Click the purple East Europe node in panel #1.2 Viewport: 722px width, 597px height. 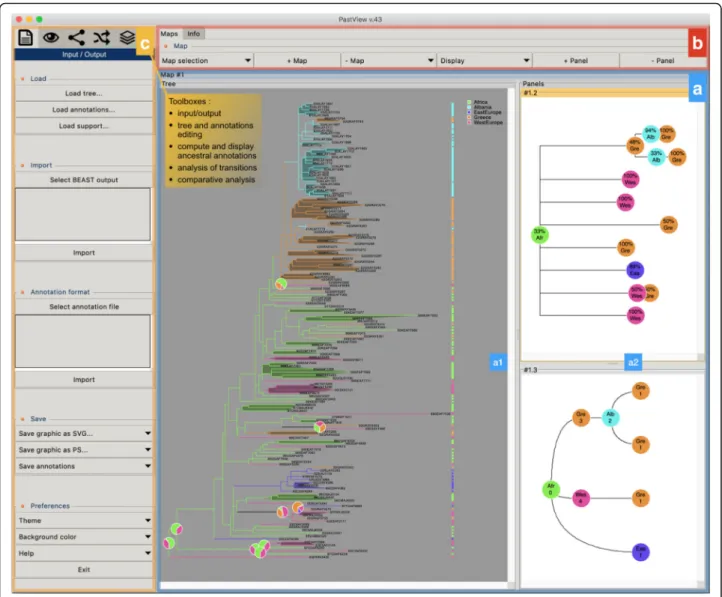(635, 270)
